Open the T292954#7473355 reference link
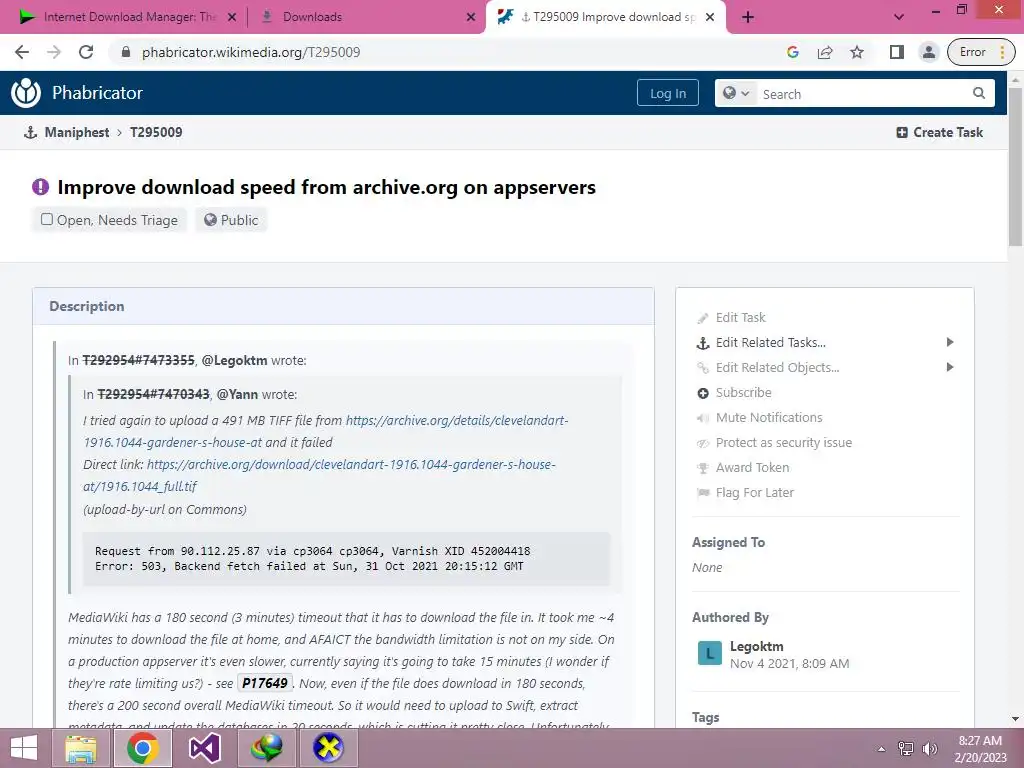The width and height of the screenshot is (1024, 768). click(138, 360)
